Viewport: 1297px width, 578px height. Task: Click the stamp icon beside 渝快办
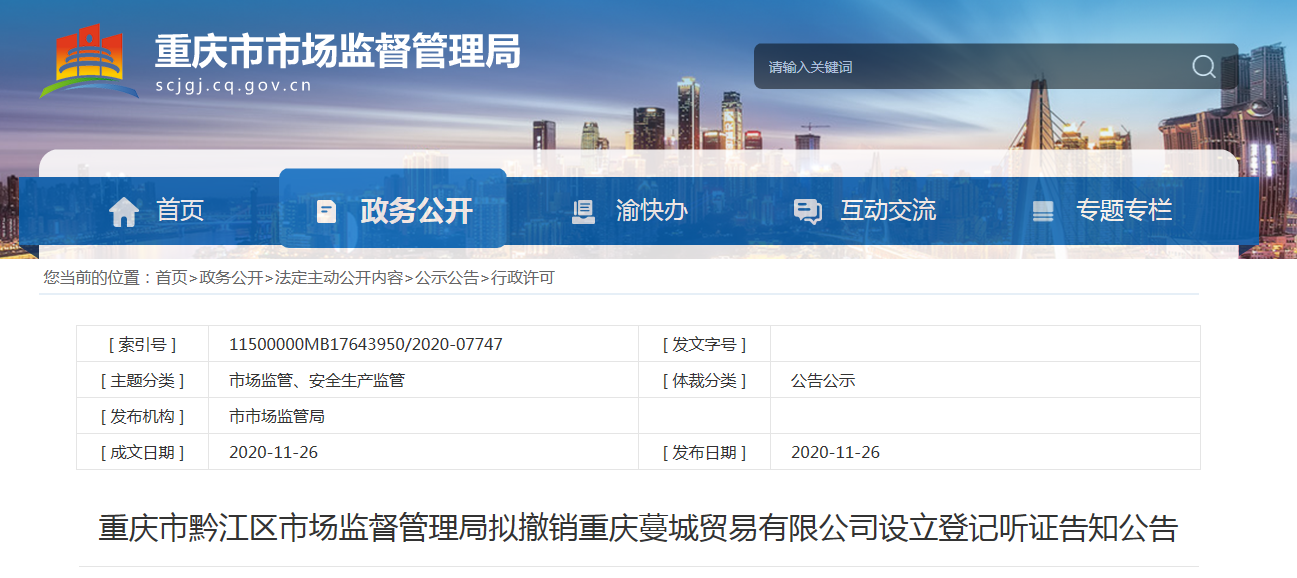[583, 211]
